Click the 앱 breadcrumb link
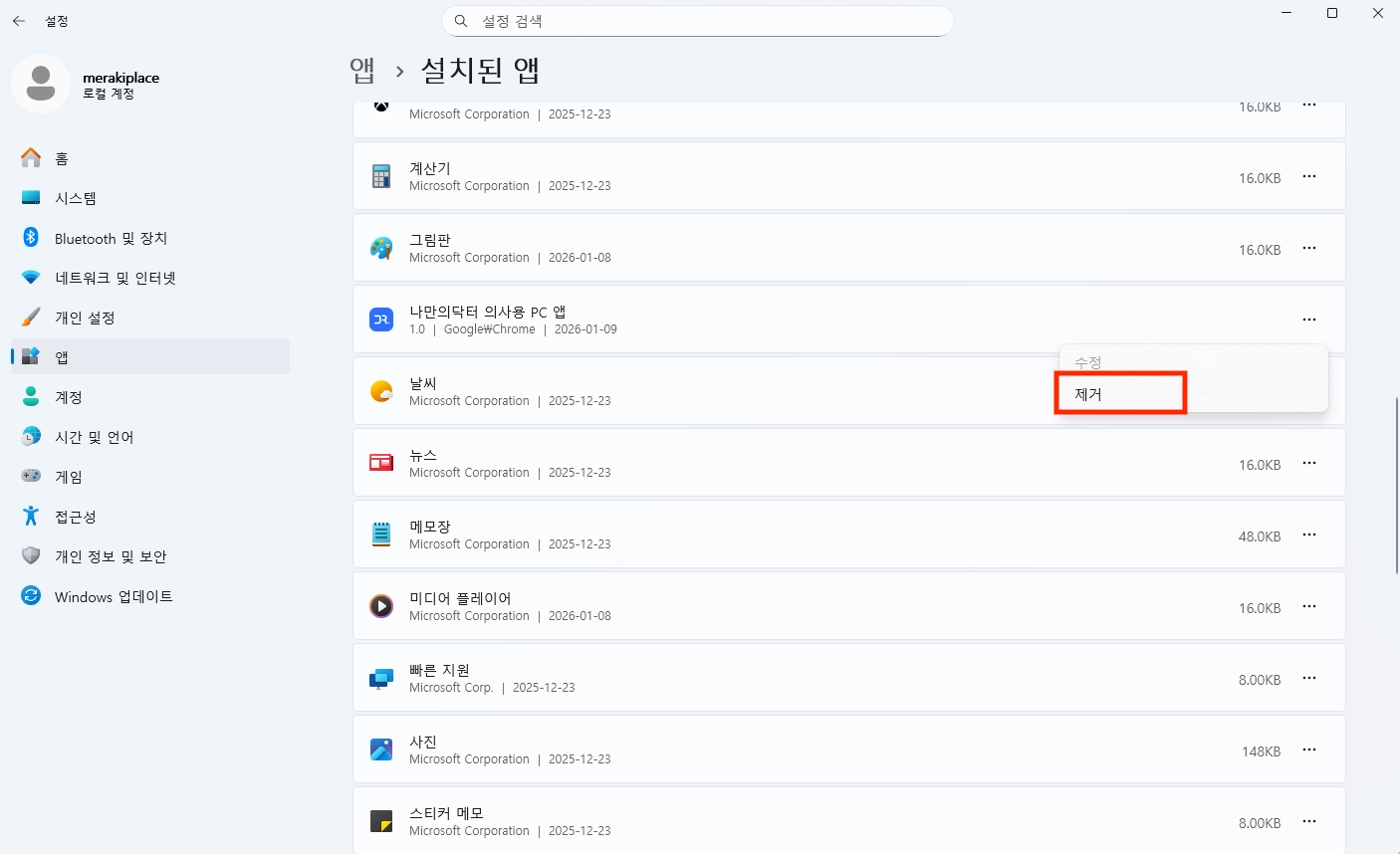 (362, 70)
